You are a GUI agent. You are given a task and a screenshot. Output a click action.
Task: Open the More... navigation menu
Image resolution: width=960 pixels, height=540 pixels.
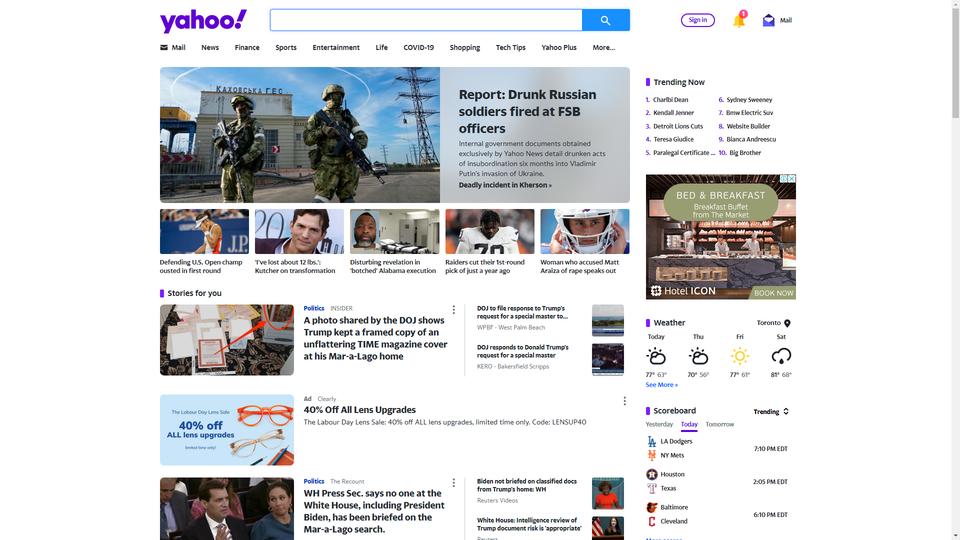click(x=604, y=47)
